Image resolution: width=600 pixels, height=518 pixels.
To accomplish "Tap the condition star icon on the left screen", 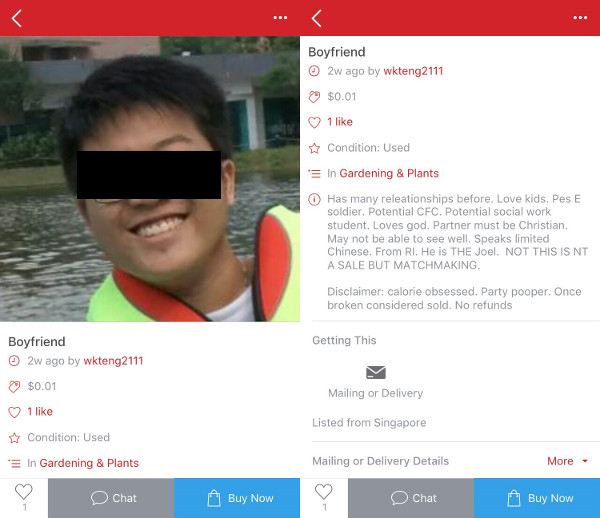I will (x=14, y=438).
